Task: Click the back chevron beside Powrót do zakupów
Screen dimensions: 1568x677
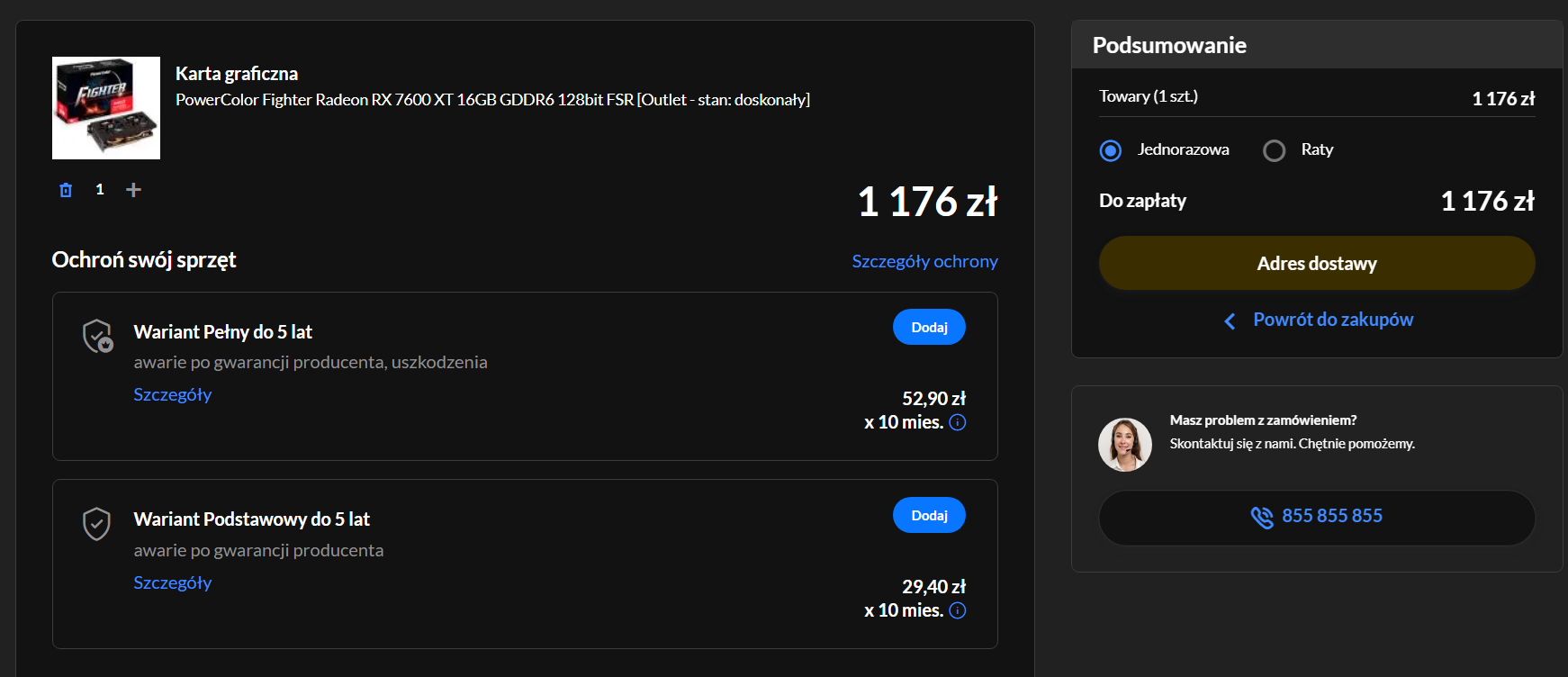Action: coord(1230,320)
